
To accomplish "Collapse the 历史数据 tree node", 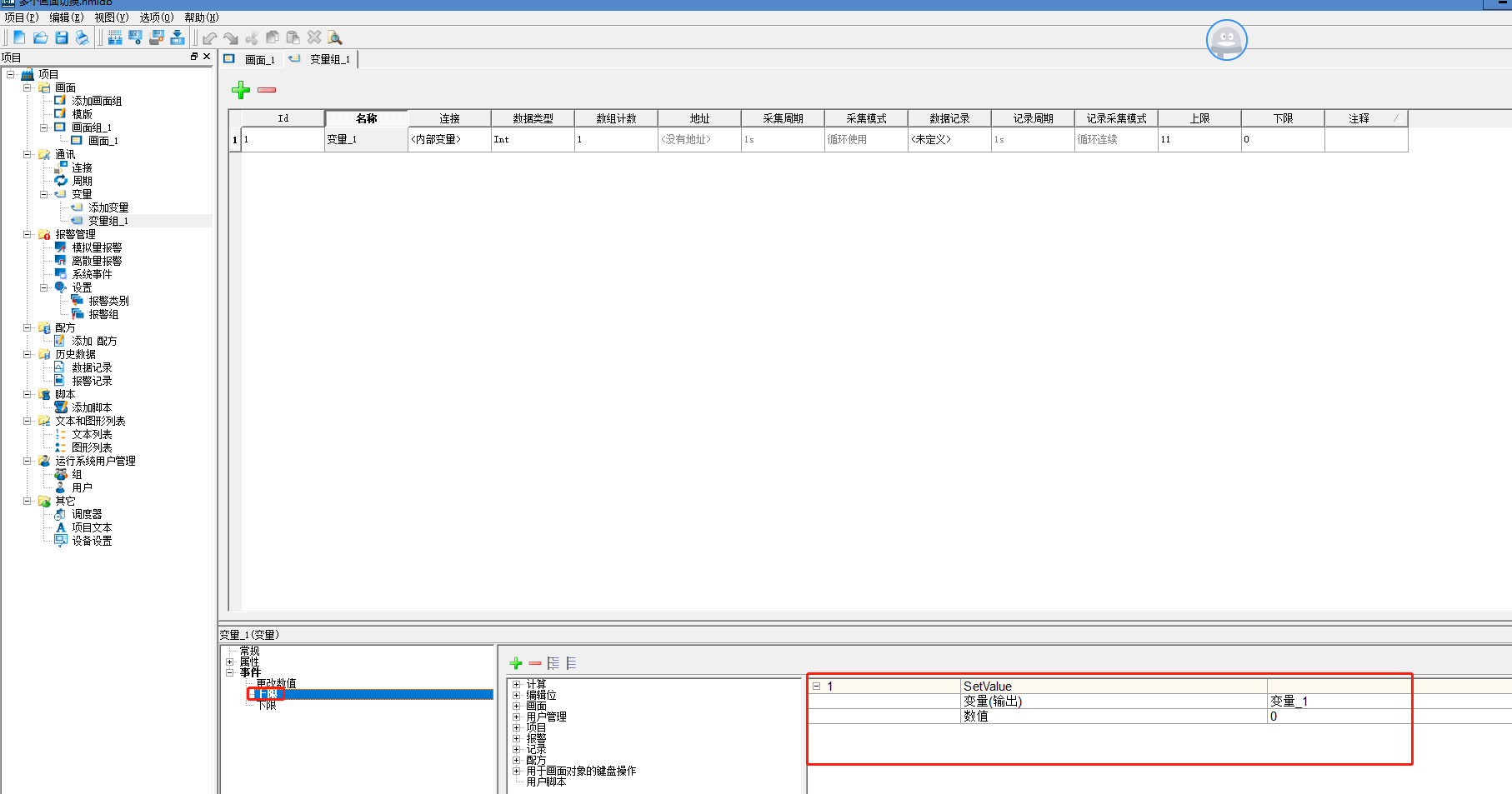I will [28, 354].
